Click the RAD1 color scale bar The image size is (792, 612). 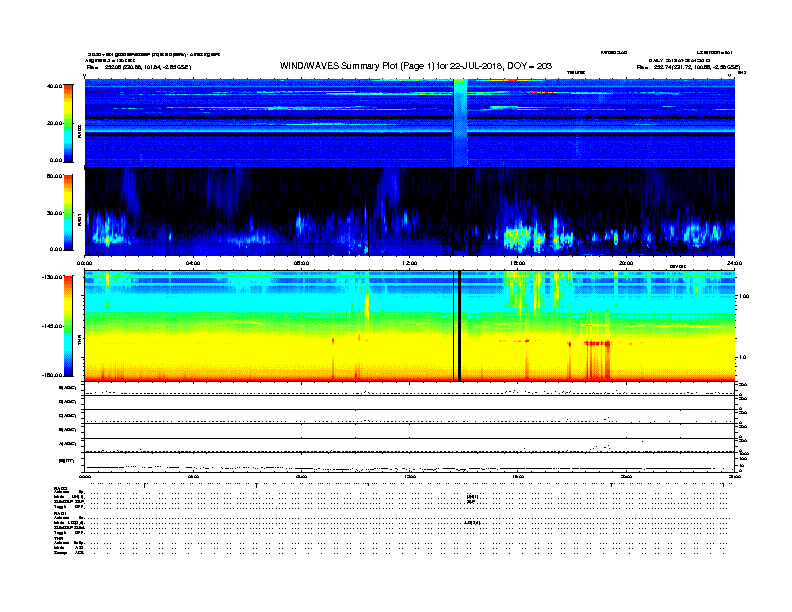68,212
